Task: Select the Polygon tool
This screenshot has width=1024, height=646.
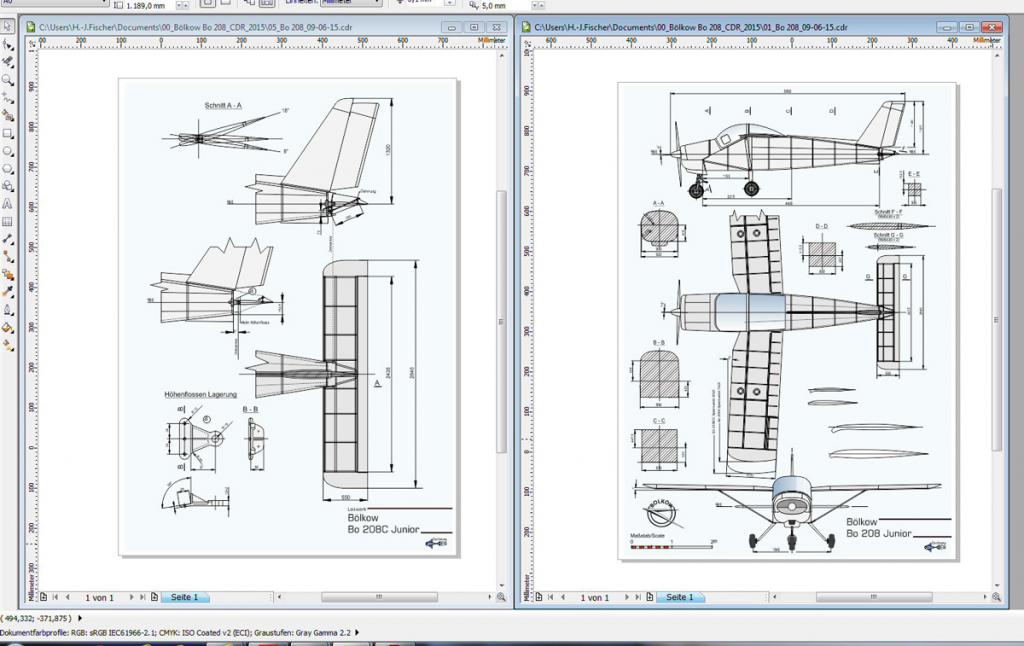Action: pyautogui.click(x=8, y=168)
